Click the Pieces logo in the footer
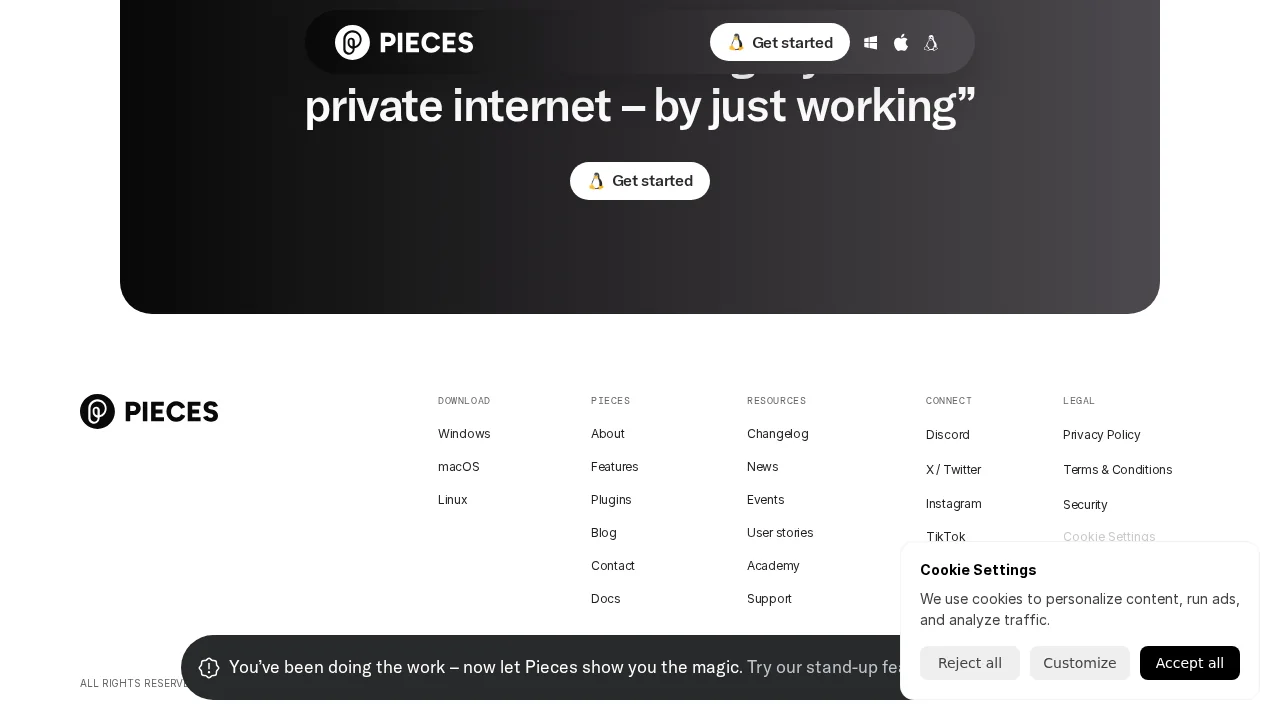The height and width of the screenshot is (720, 1280). [x=148, y=411]
